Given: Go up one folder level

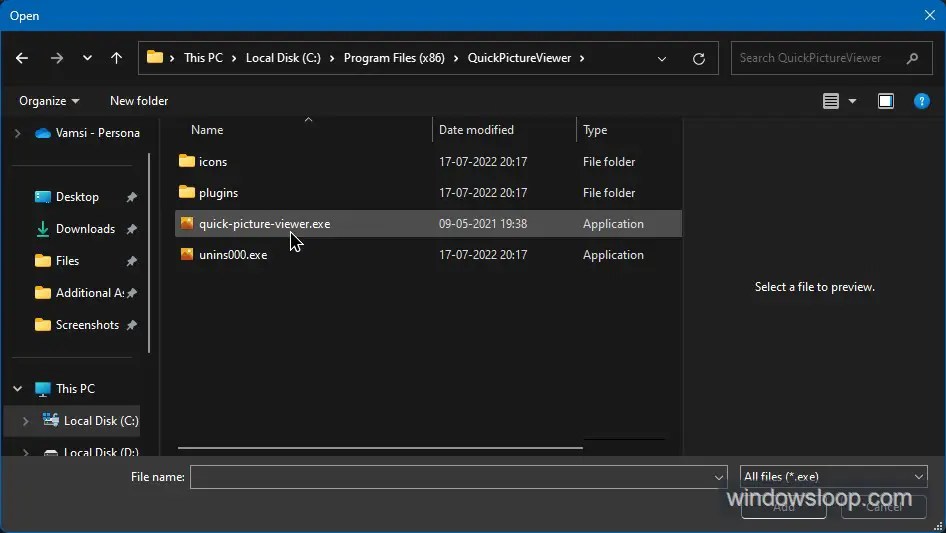Looking at the screenshot, I should click(x=116, y=58).
